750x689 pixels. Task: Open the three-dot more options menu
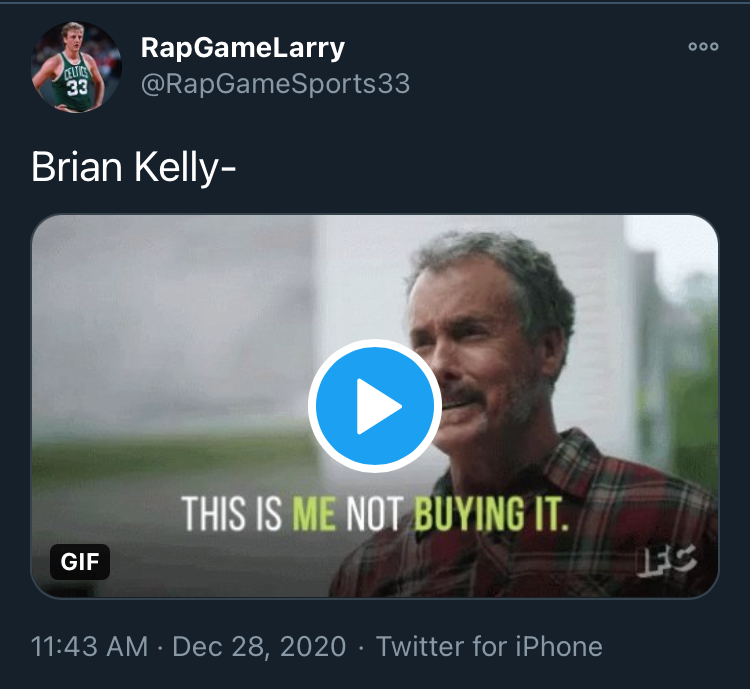pos(703,47)
